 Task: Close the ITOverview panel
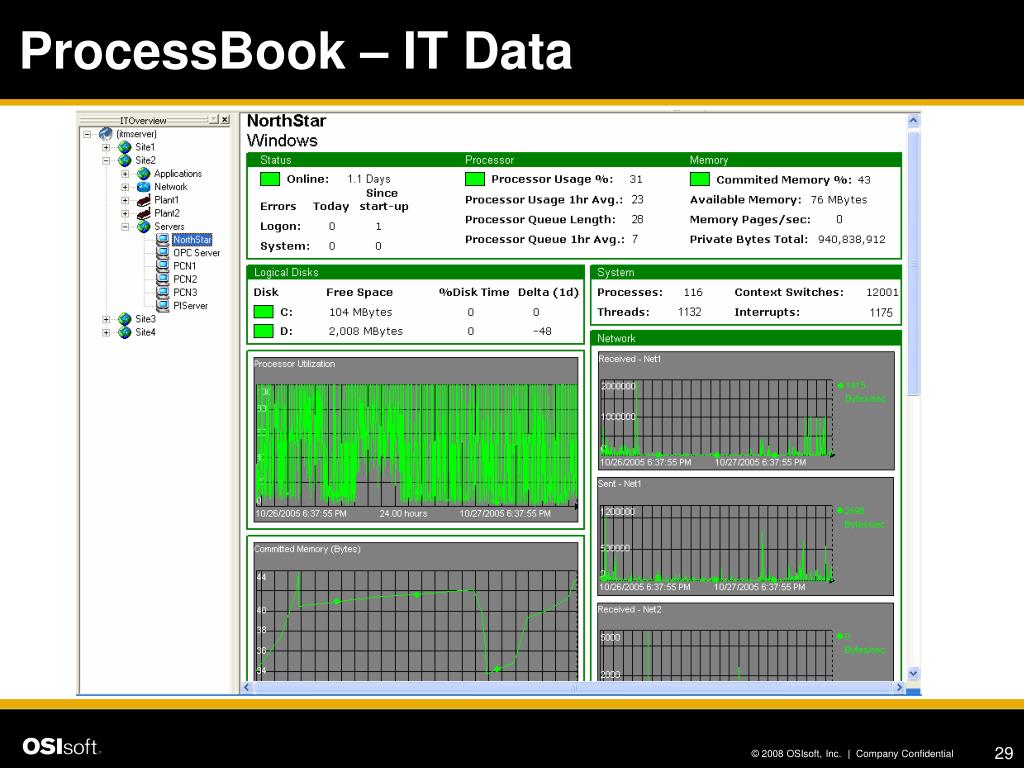pyautogui.click(x=225, y=120)
